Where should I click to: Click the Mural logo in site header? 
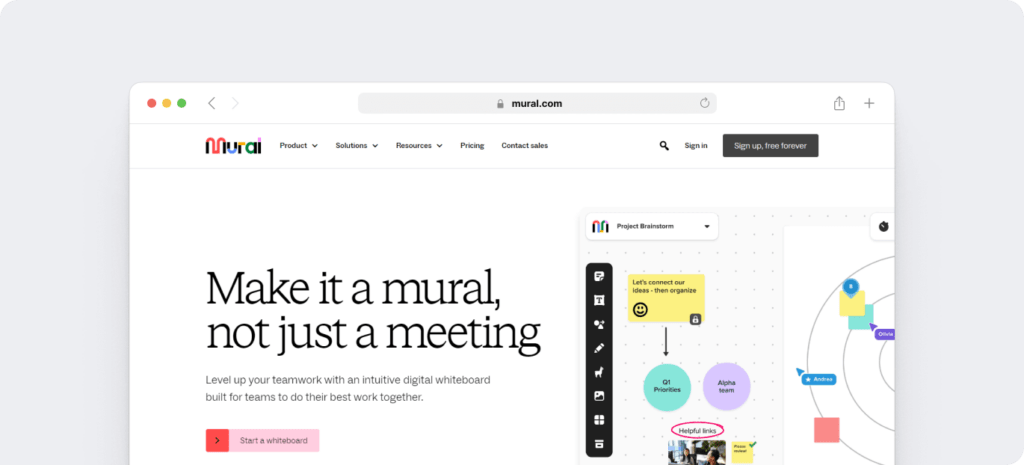pos(233,146)
